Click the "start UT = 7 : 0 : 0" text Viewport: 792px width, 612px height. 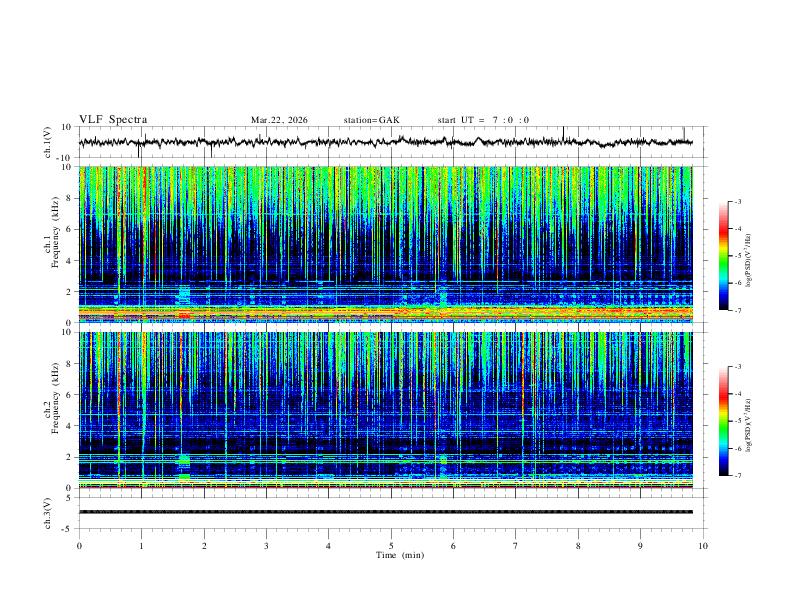pos(483,120)
